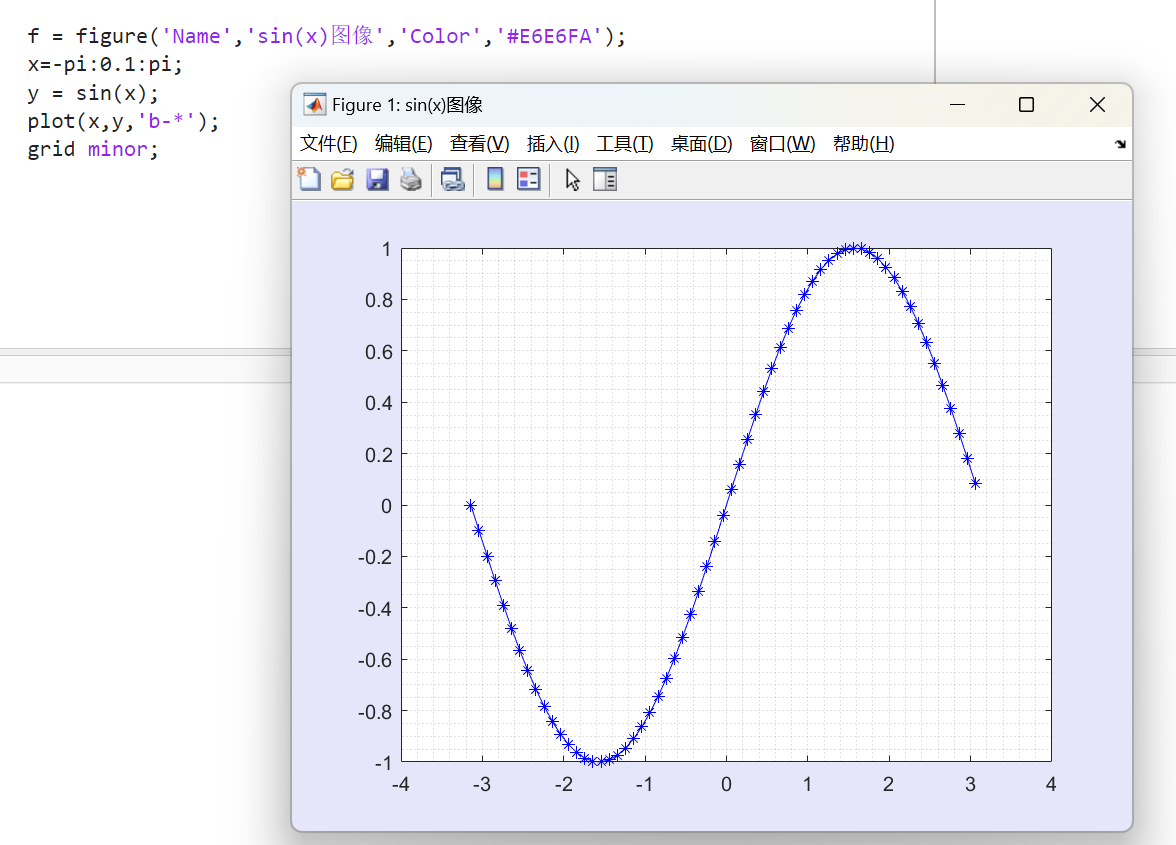
Task: Print the figure with the printer icon
Action: coord(411,179)
